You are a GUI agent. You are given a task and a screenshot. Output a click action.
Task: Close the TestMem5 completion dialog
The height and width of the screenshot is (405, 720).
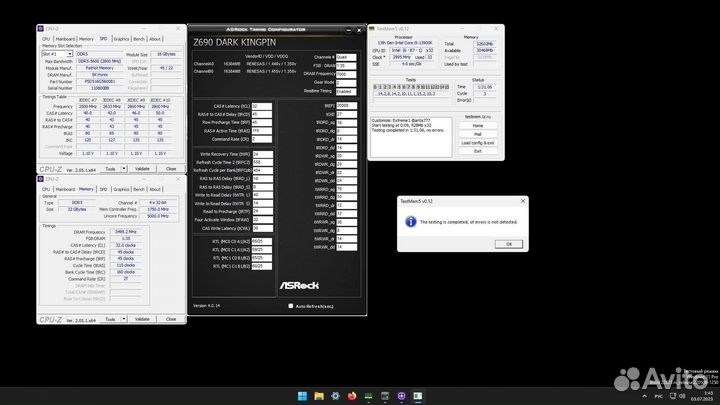point(523,201)
